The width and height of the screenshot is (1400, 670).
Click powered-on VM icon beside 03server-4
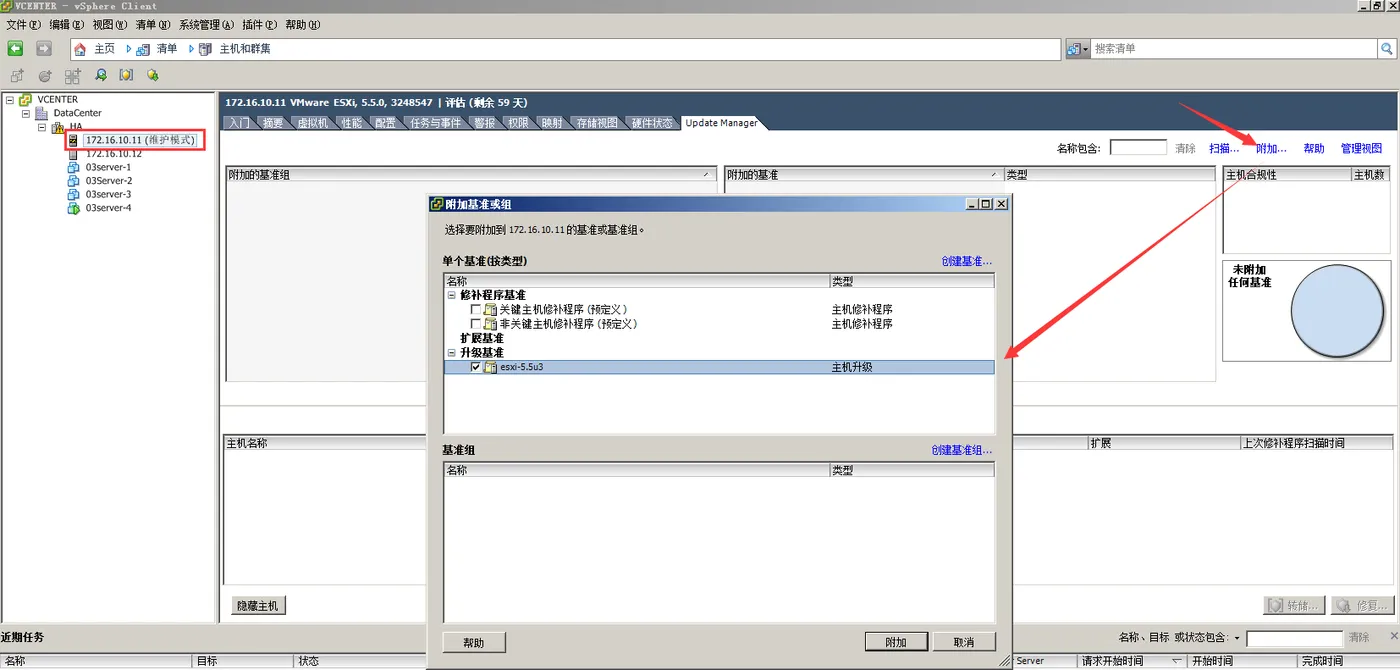tap(73, 208)
